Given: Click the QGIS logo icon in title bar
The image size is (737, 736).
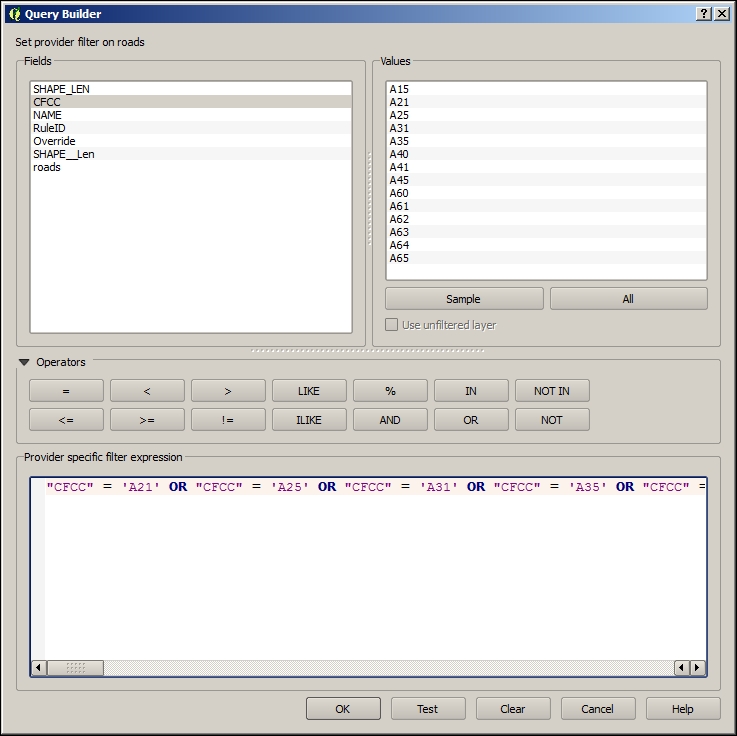Looking at the screenshot, I should point(15,14).
